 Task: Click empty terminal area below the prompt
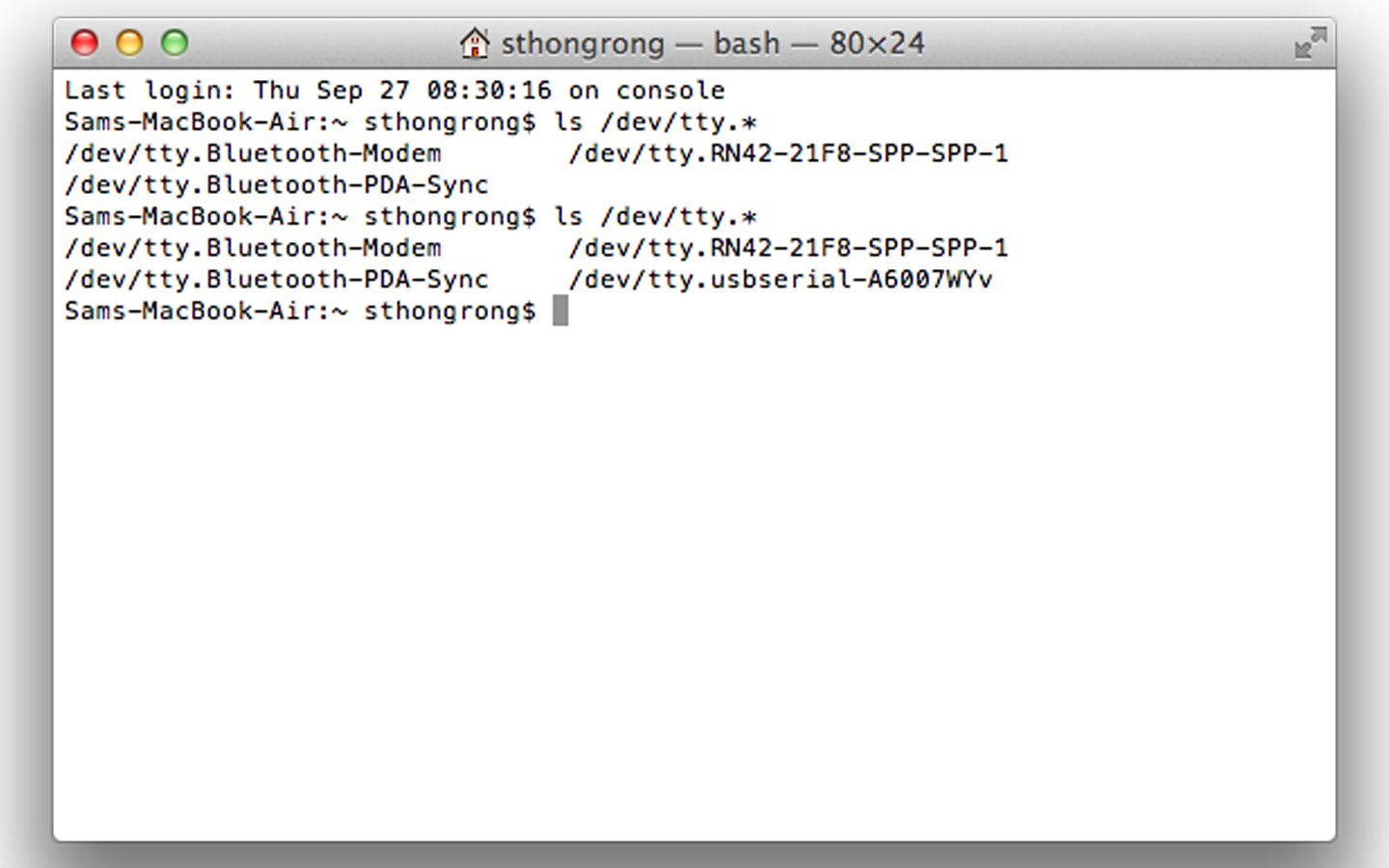694,579
